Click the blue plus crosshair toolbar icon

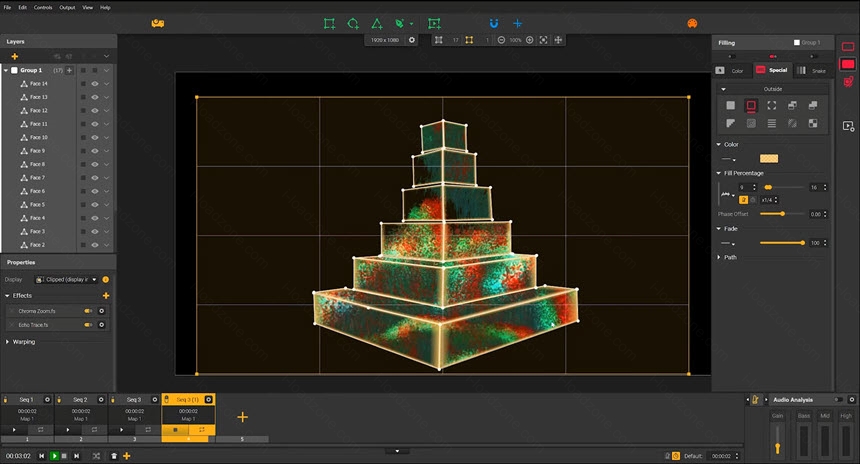pyautogui.click(x=517, y=24)
